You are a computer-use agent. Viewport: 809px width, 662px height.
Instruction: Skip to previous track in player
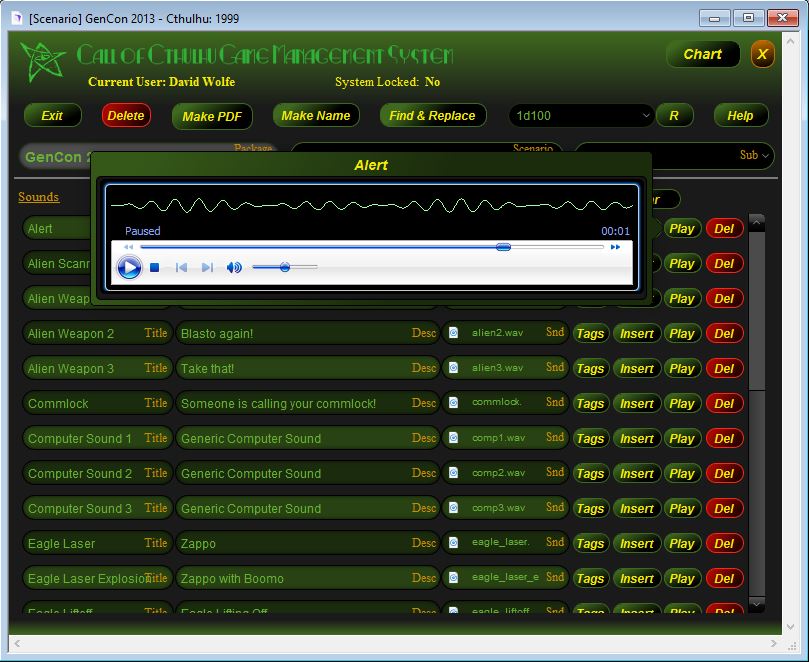click(181, 267)
